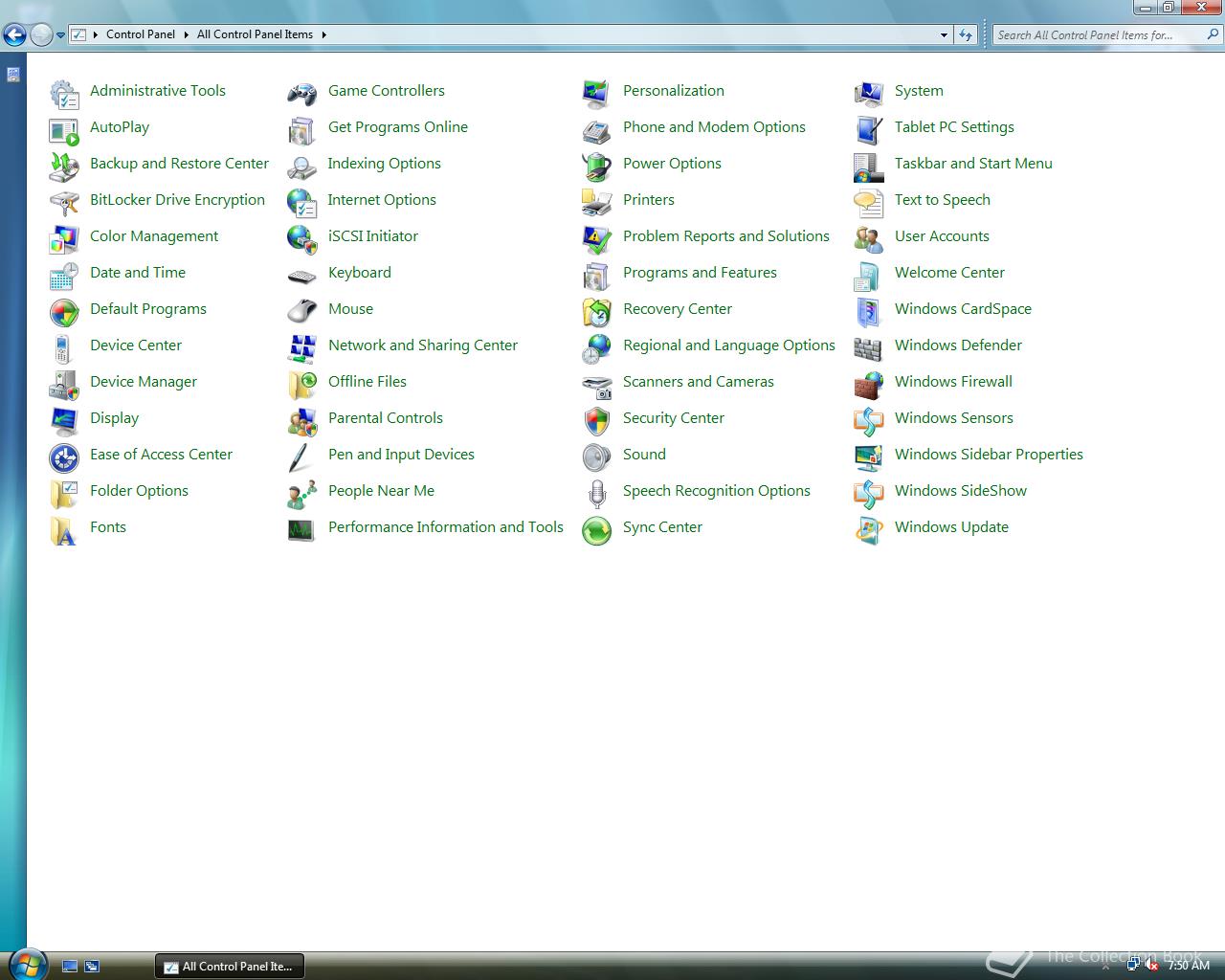The width and height of the screenshot is (1225, 980).
Task: Click the System label
Action: (x=919, y=91)
